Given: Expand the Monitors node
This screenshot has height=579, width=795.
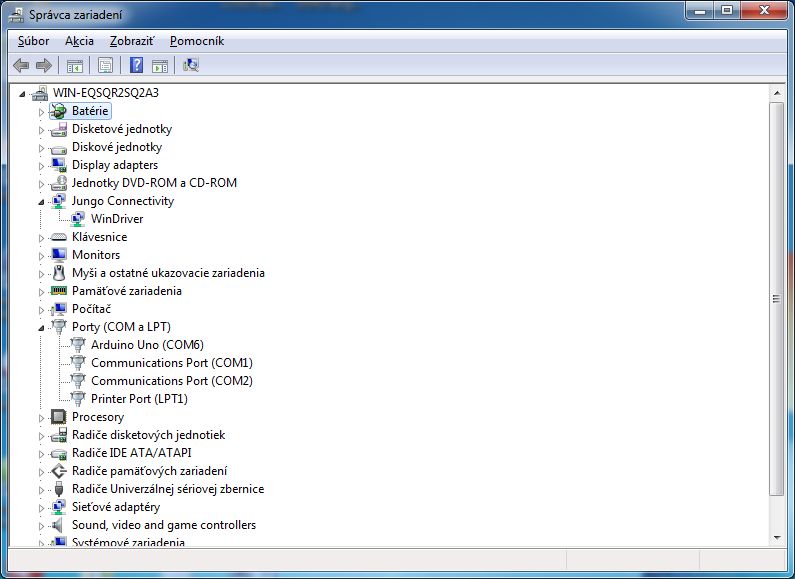Looking at the screenshot, I should [x=42, y=256].
